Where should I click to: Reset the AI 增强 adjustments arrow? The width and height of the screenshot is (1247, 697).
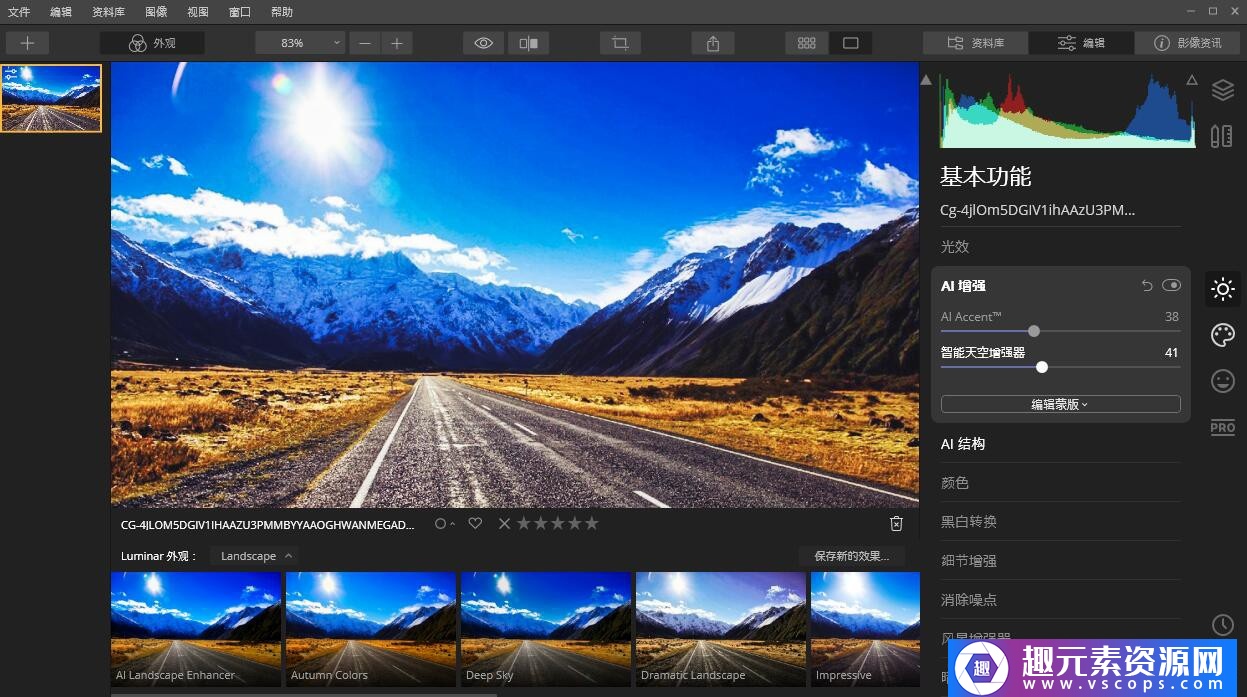tap(1147, 286)
